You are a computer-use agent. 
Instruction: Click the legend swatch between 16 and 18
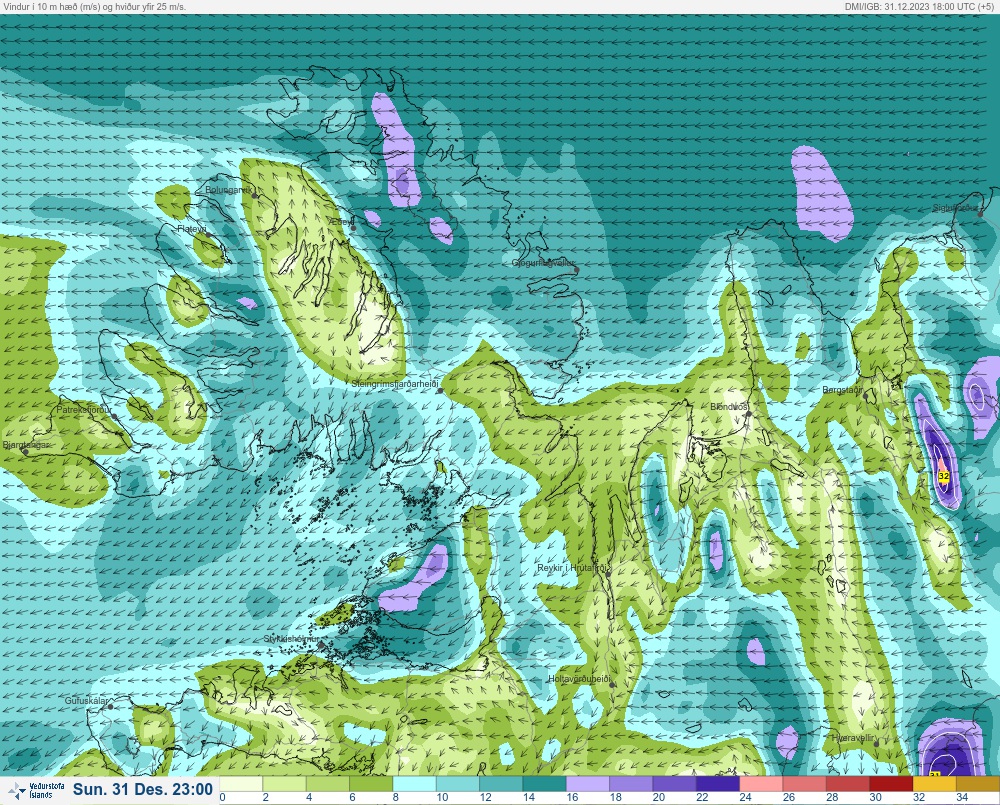[588, 783]
